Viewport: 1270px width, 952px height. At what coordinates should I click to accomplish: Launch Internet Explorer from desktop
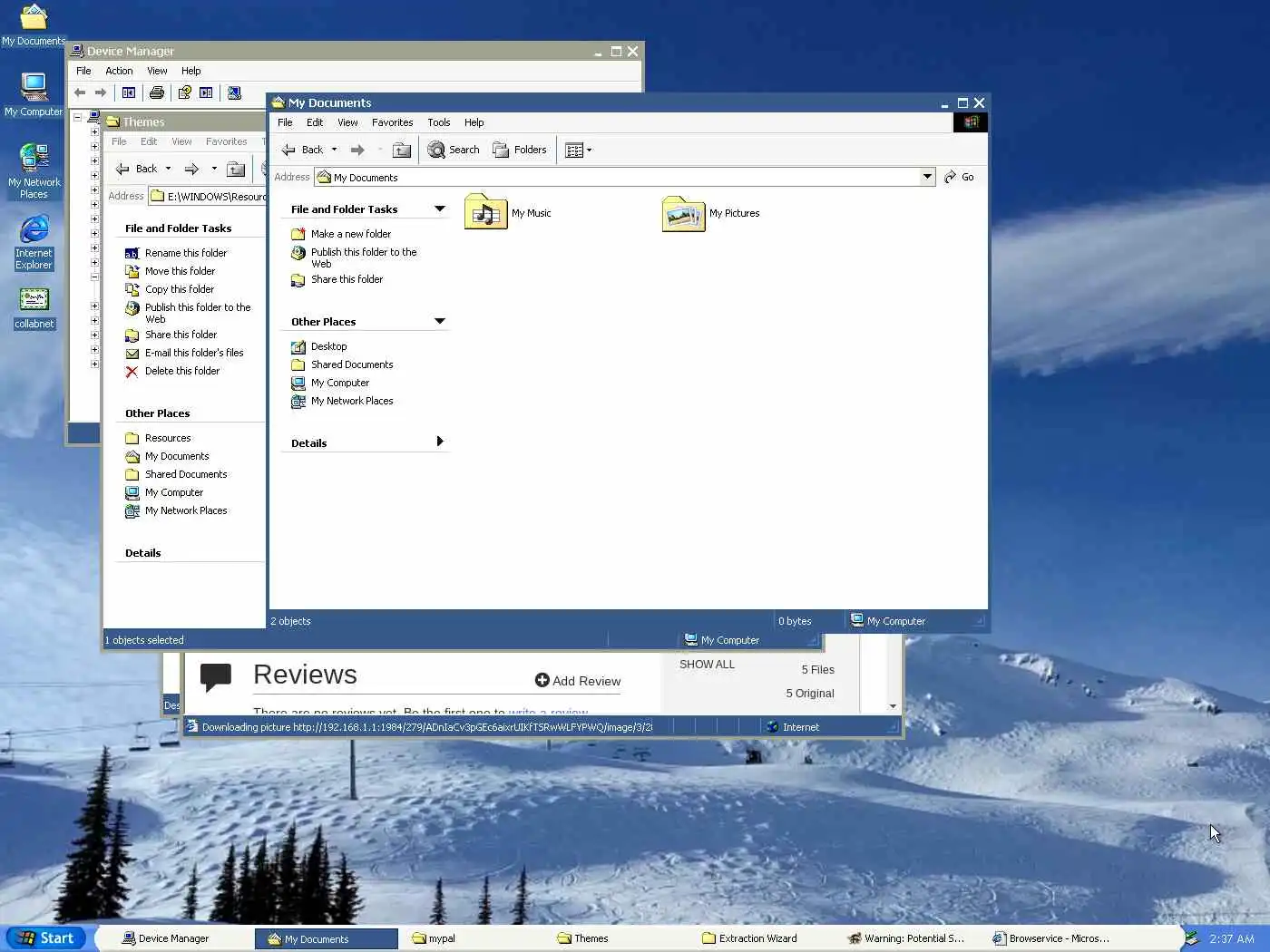(x=34, y=242)
